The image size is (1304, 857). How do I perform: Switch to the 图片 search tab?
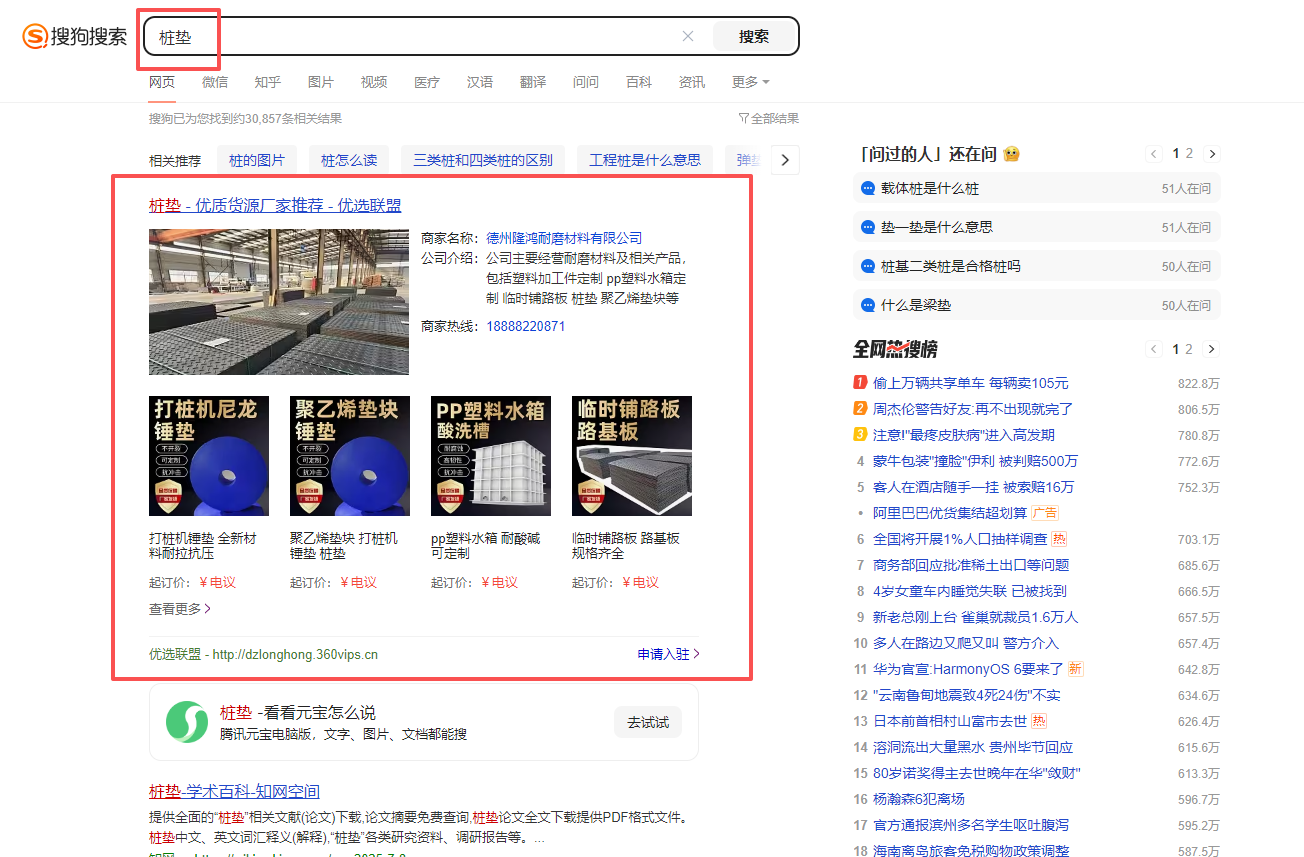coord(321,82)
